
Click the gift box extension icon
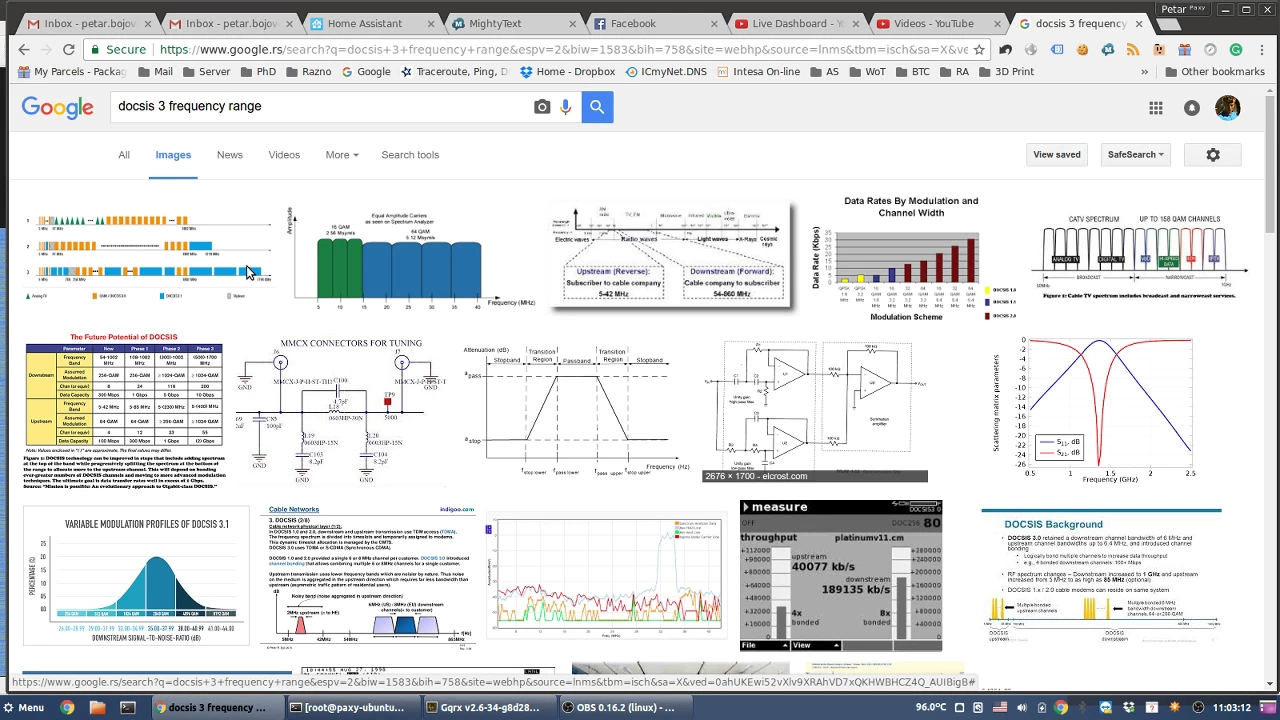[1185, 49]
